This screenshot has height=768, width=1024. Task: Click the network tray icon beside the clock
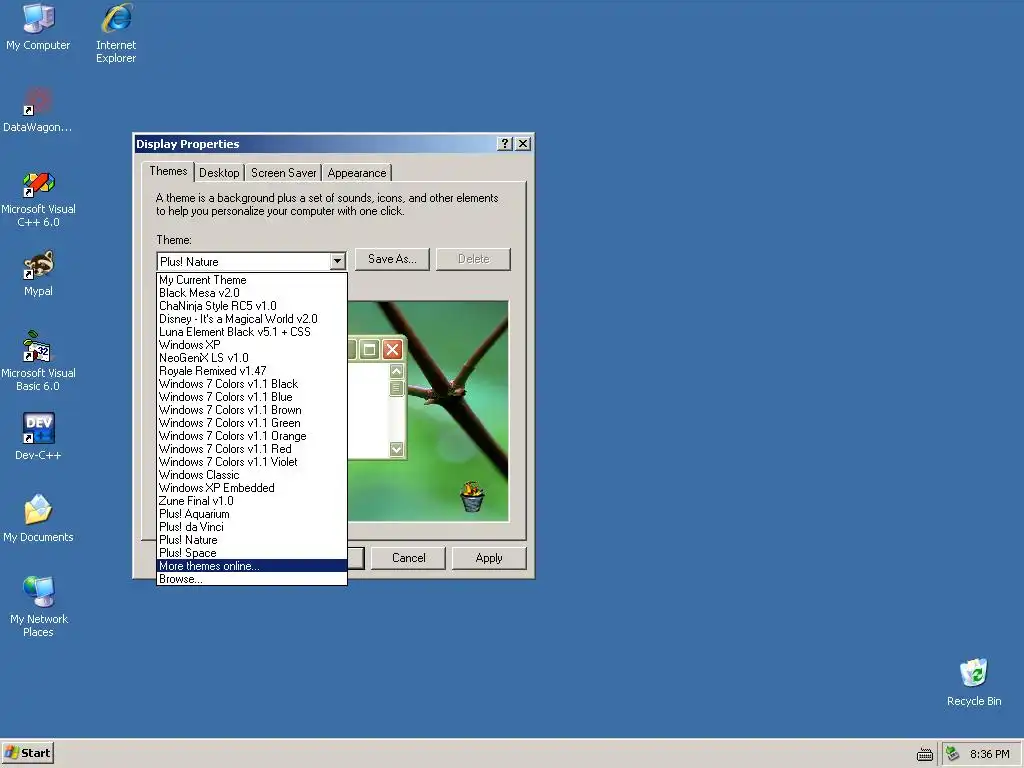[952, 754]
